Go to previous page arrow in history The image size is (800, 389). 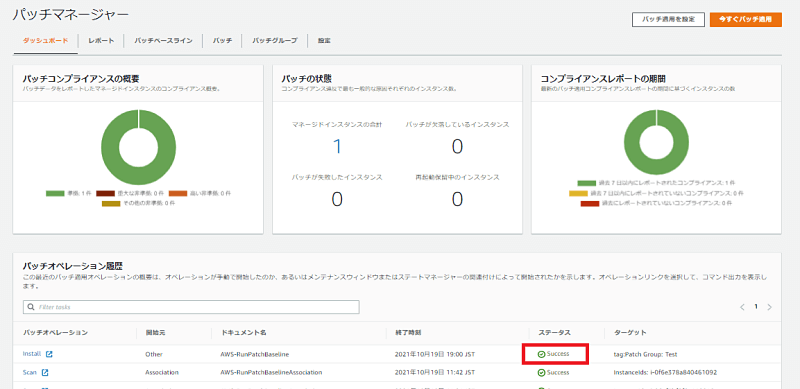(742, 307)
